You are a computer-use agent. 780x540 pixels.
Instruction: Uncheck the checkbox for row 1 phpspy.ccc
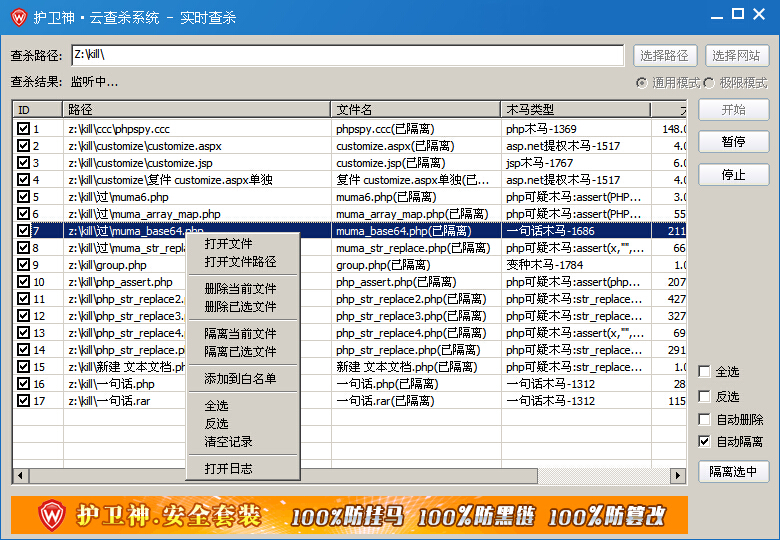coord(23,128)
